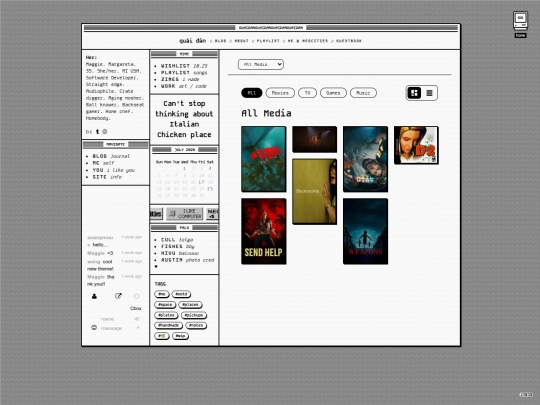Select July 25 on the calendar
Image resolution: width=540 pixels, height=405 pixels.
(x=210, y=189)
